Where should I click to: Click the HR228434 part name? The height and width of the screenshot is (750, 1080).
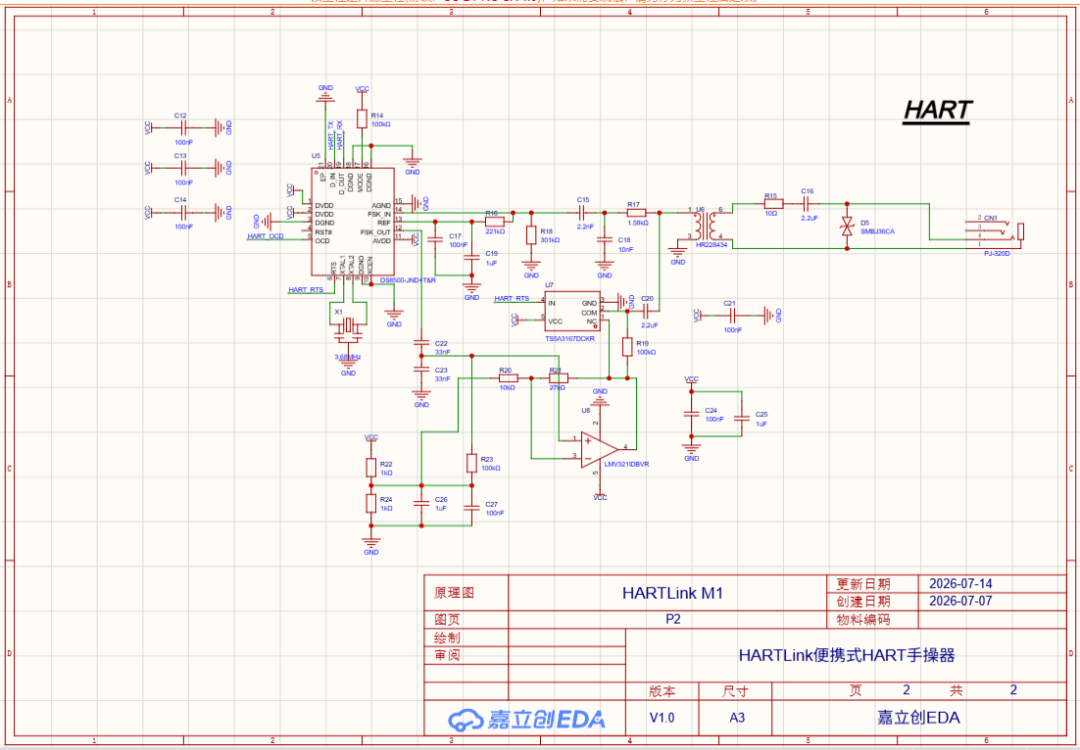point(711,244)
